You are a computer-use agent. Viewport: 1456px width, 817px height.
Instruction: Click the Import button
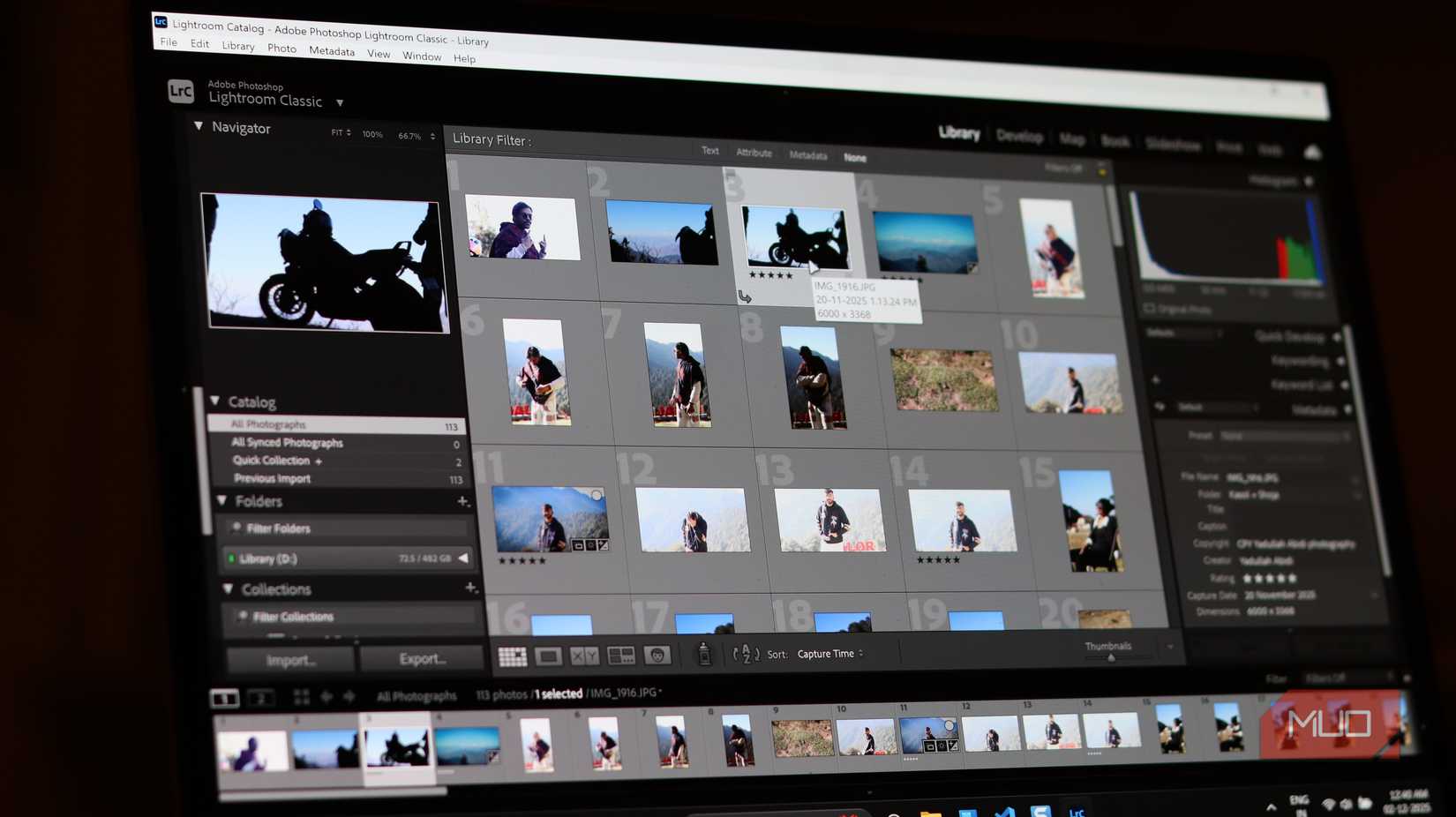(x=289, y=658)
